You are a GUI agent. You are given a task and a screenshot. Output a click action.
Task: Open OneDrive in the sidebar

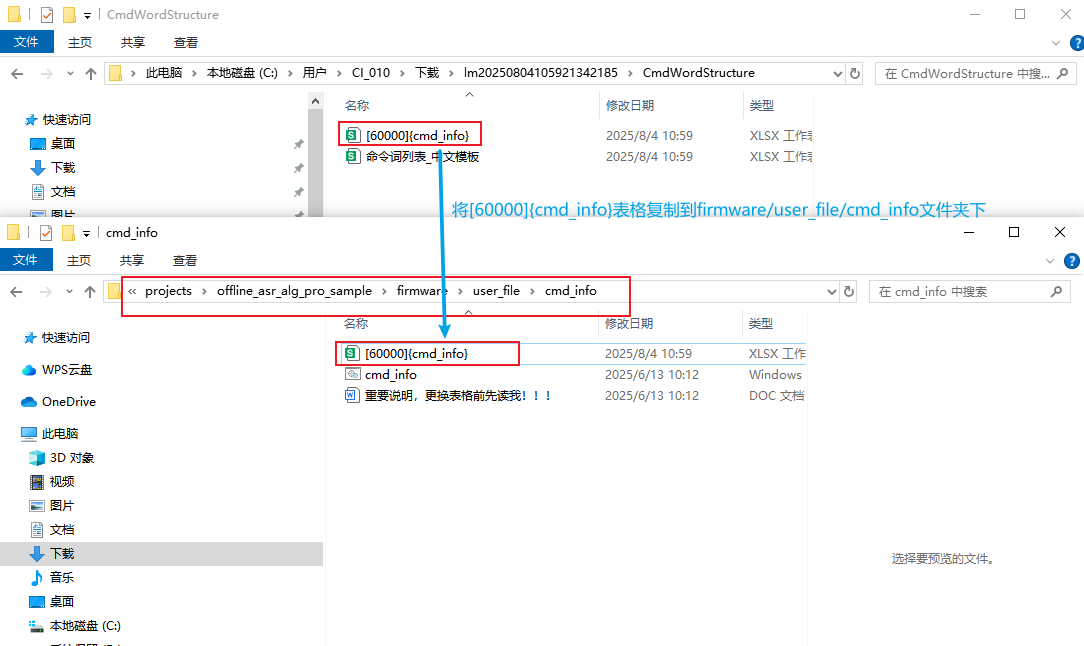point(68,402)
